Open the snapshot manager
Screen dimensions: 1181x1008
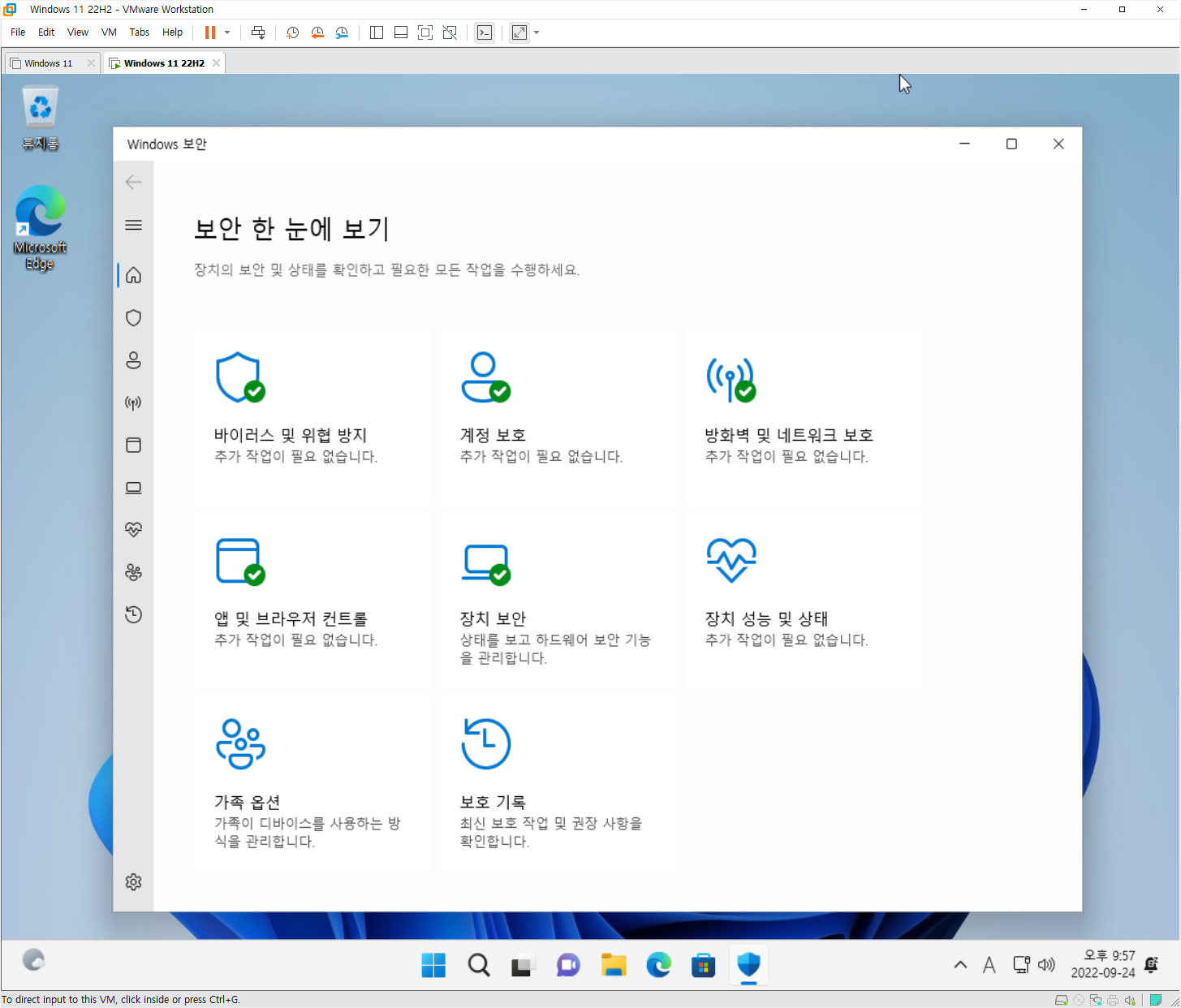pos(342,32)
